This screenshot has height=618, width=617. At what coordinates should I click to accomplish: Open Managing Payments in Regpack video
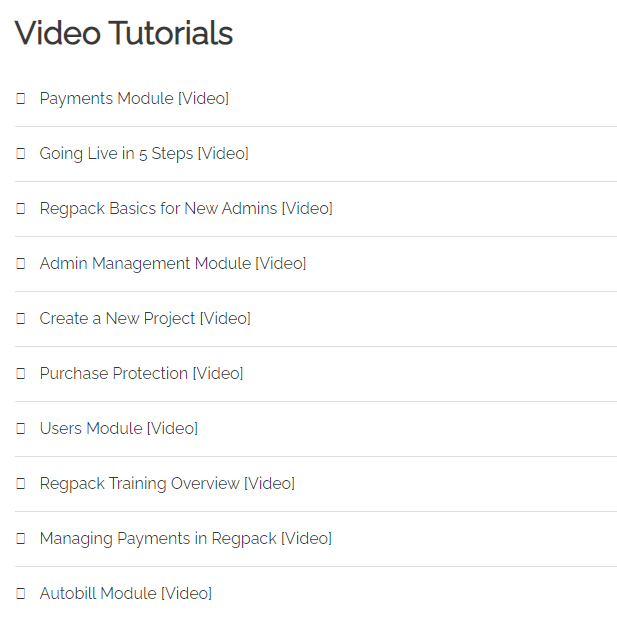(x=186, y=538)
